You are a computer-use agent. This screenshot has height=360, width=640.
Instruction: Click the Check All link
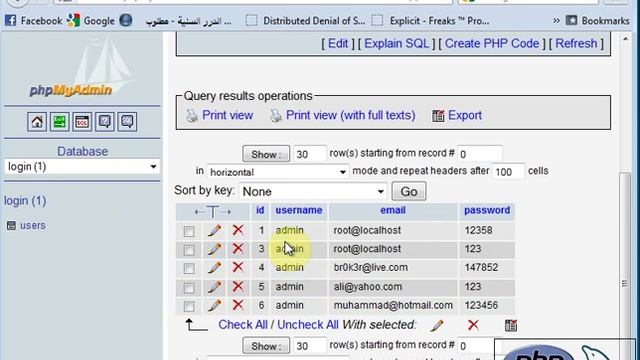[x=243, y=325]
